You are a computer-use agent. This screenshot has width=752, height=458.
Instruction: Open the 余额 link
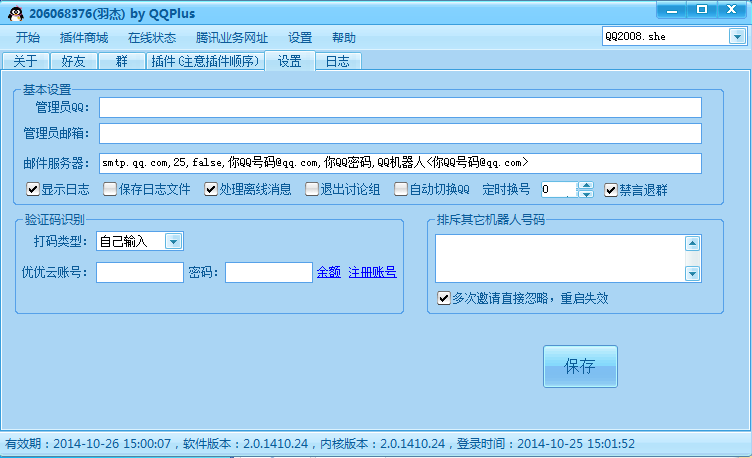coord(329,272)
